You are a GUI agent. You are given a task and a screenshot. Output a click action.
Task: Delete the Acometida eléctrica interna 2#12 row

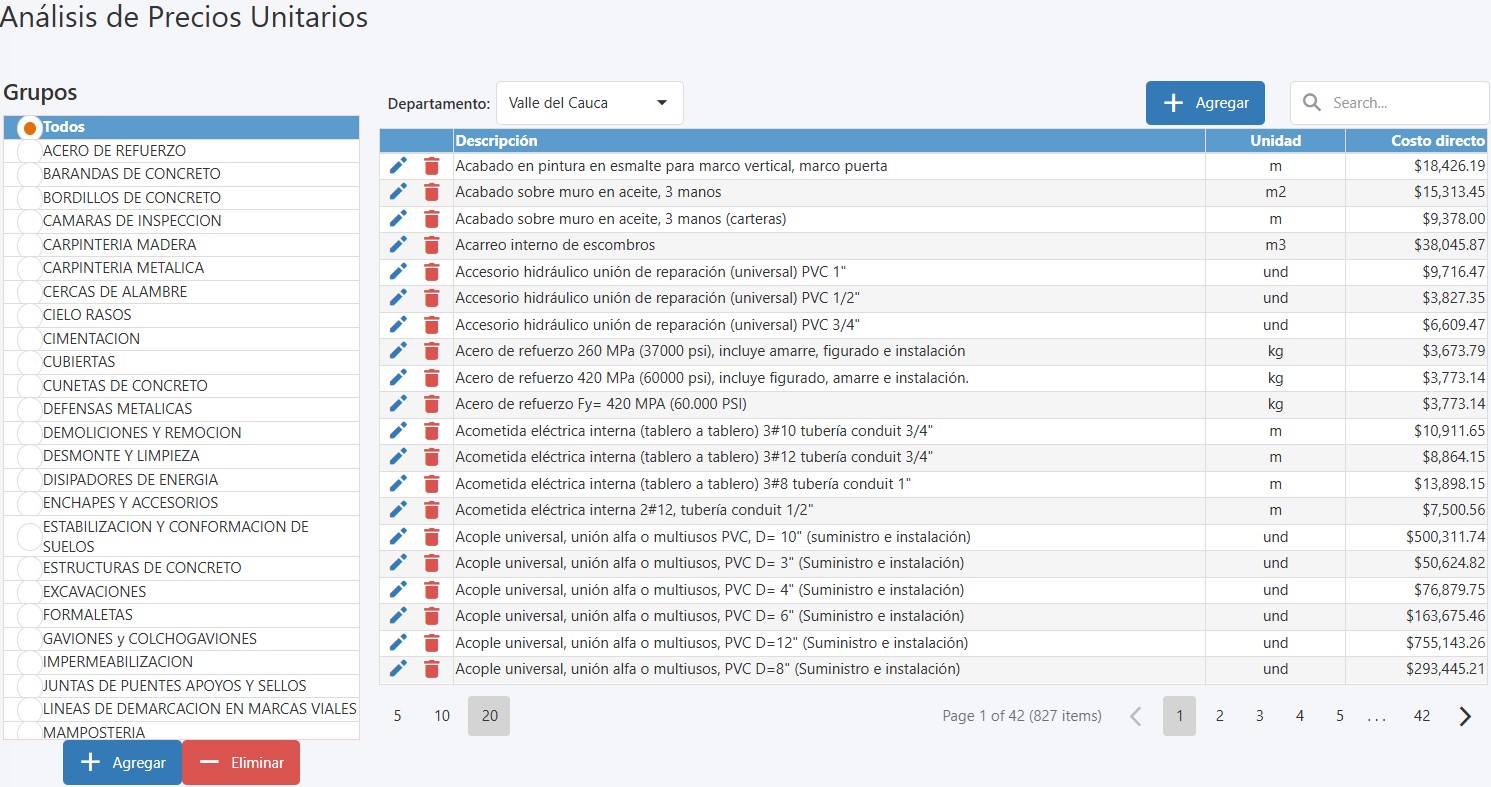[x=431, y=510]
